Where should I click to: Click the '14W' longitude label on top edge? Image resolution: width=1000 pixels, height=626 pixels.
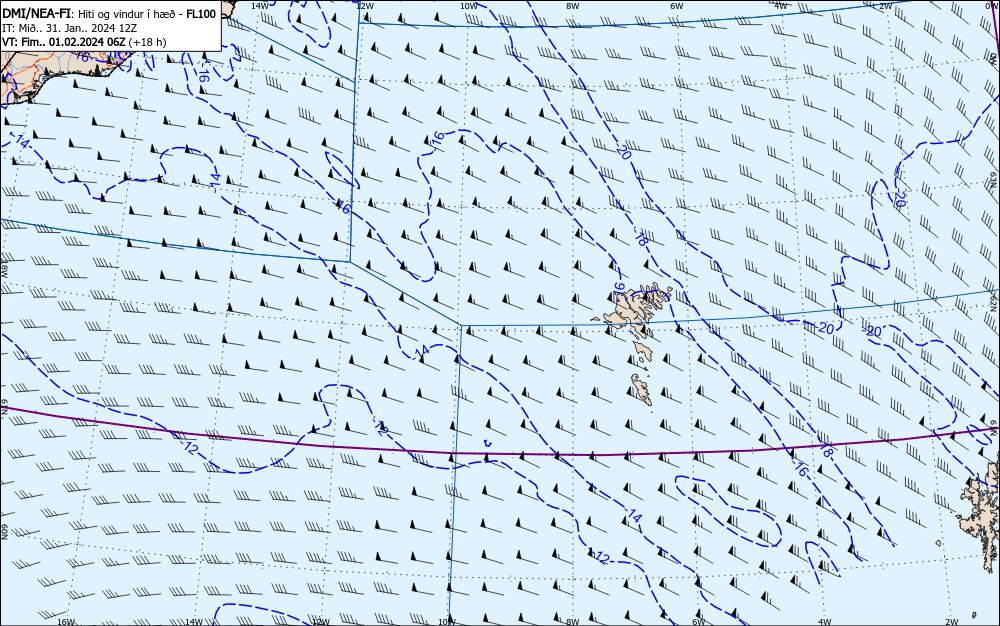(260, 5)
